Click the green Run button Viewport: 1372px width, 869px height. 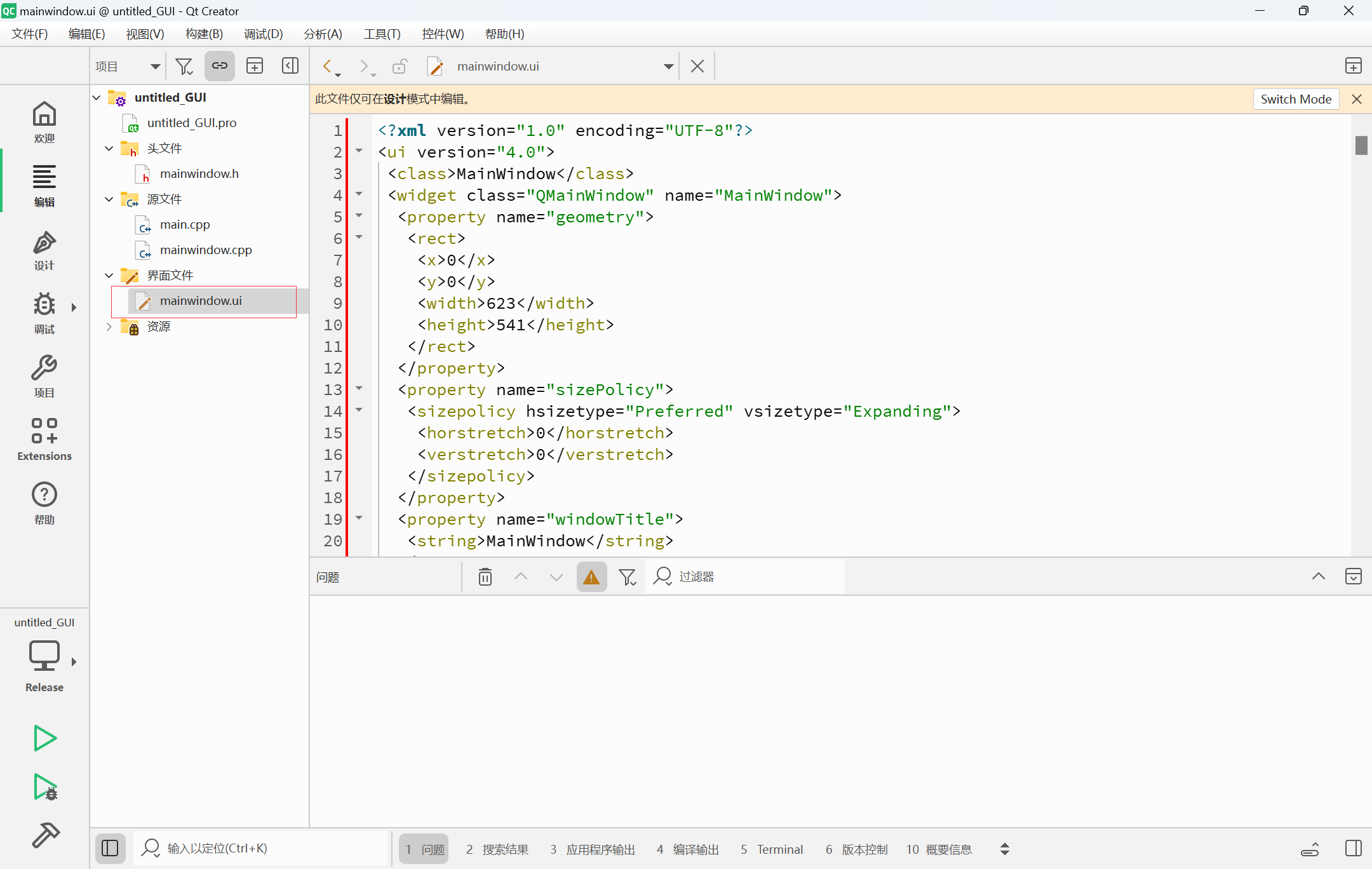click(44, 738)
